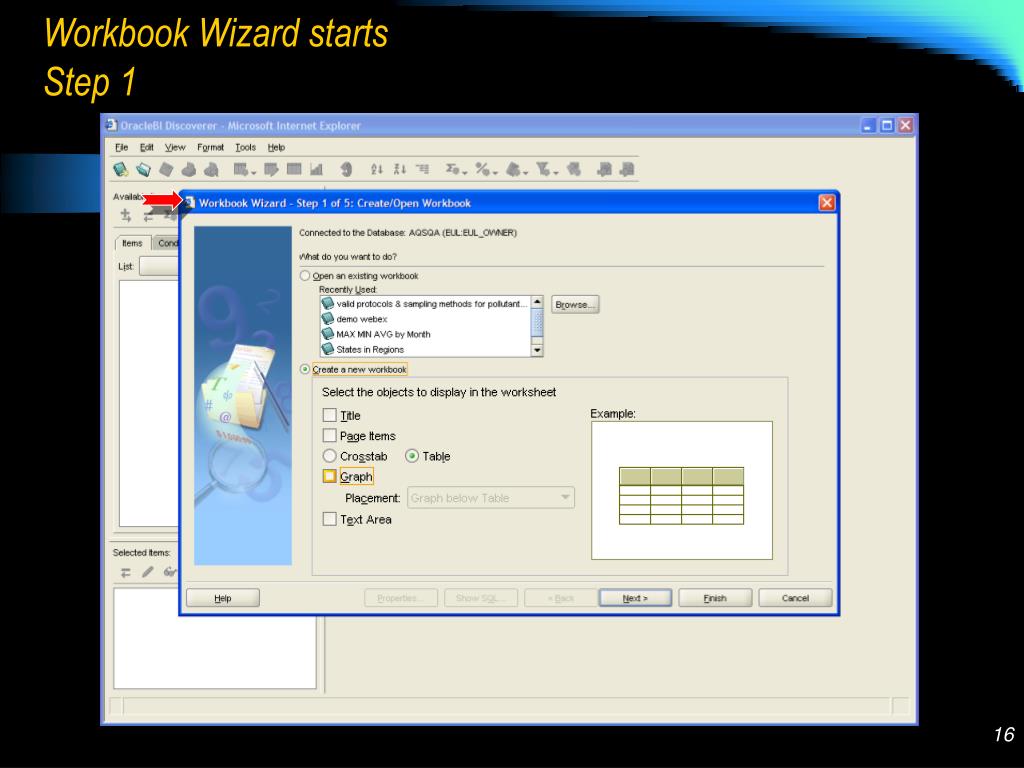
Task: Click the first icon under Selected Items label
Action: [x=126, y=573]
